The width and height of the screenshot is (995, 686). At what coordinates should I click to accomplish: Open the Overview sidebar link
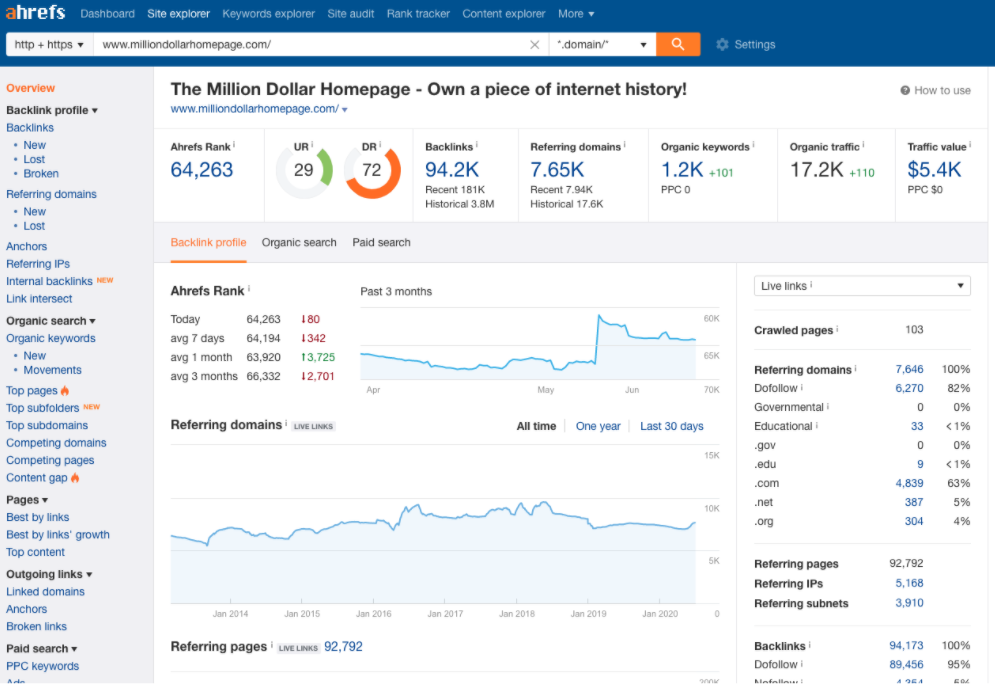pos(30,88)
